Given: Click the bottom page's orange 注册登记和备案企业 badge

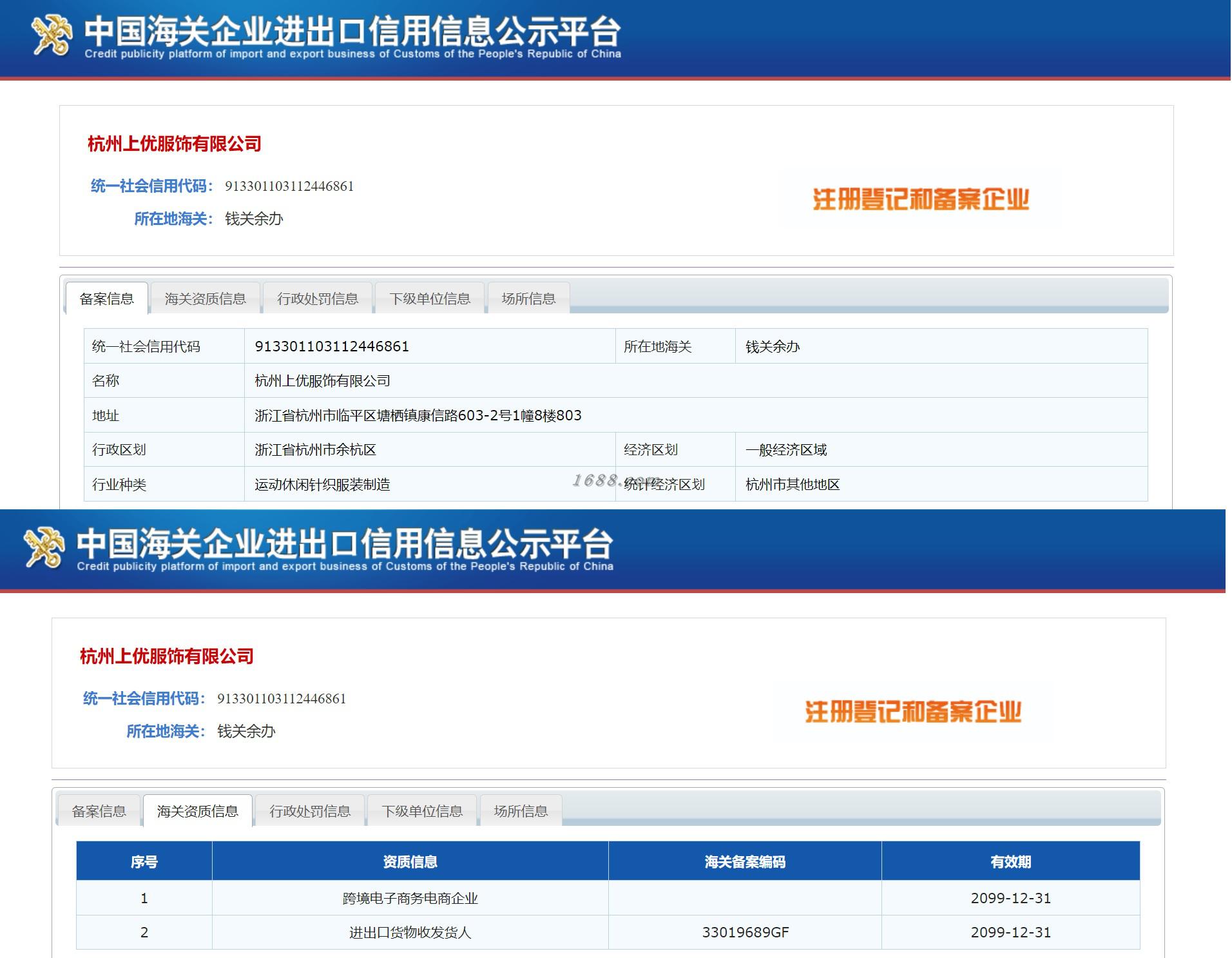Looking at the screenshot, I should (x=913, y=712).
